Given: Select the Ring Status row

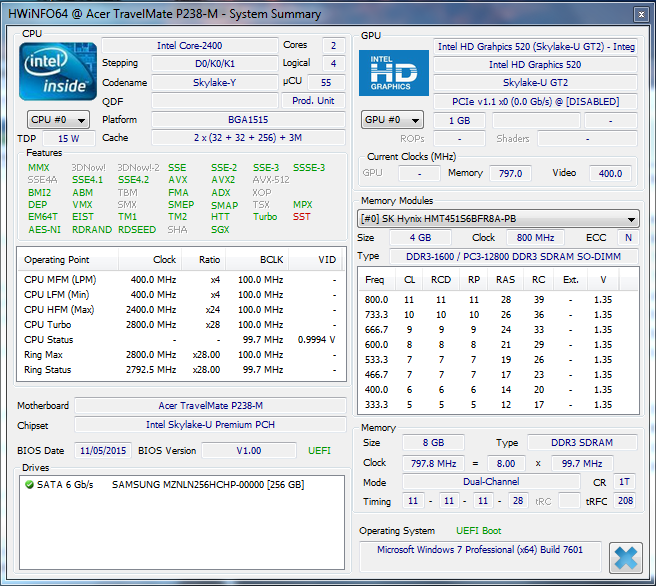Looking at the screenshot, I should [180, 370].
